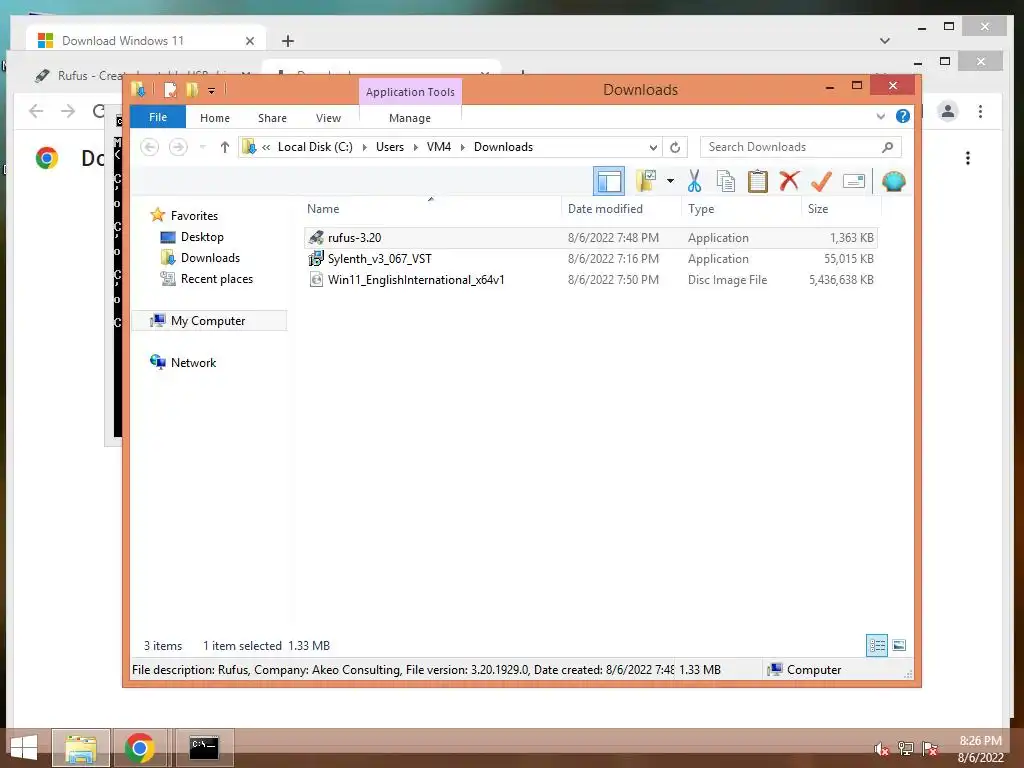The height and width of the screenshot is (768, 1024).
Task: Select Win11_EnglishInternational_x64v1 disc image
Action: [590, 280]
